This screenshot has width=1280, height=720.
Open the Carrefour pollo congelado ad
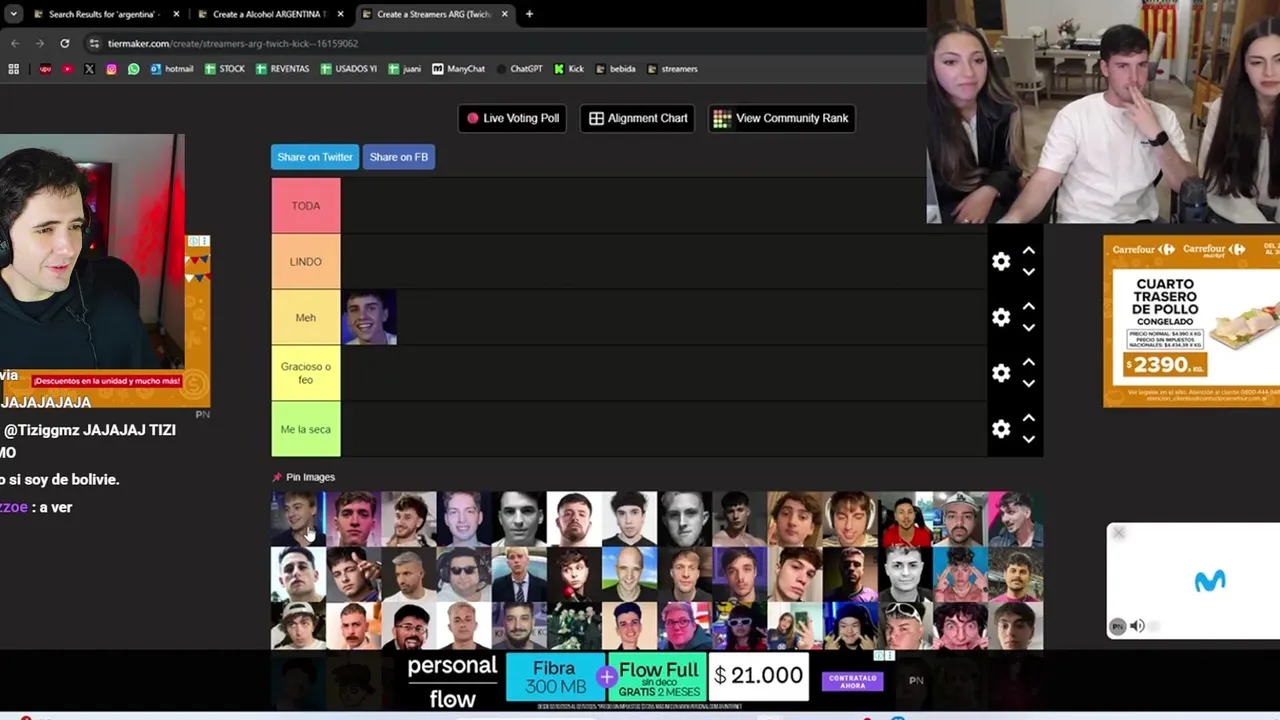pyautogui.click(x=1191, y=321)
